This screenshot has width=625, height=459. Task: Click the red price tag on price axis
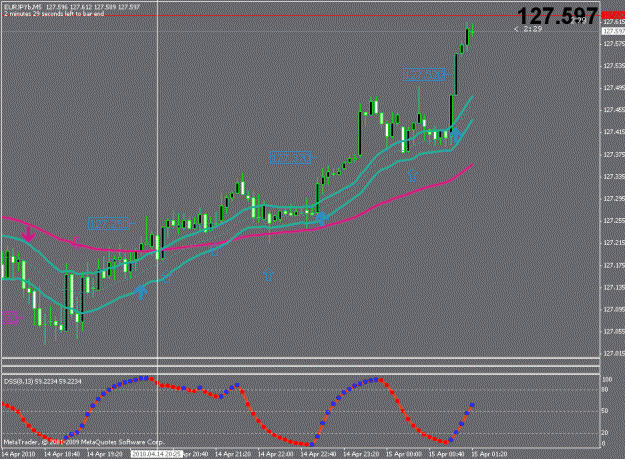pyautogui.click(x=613, y=15)
